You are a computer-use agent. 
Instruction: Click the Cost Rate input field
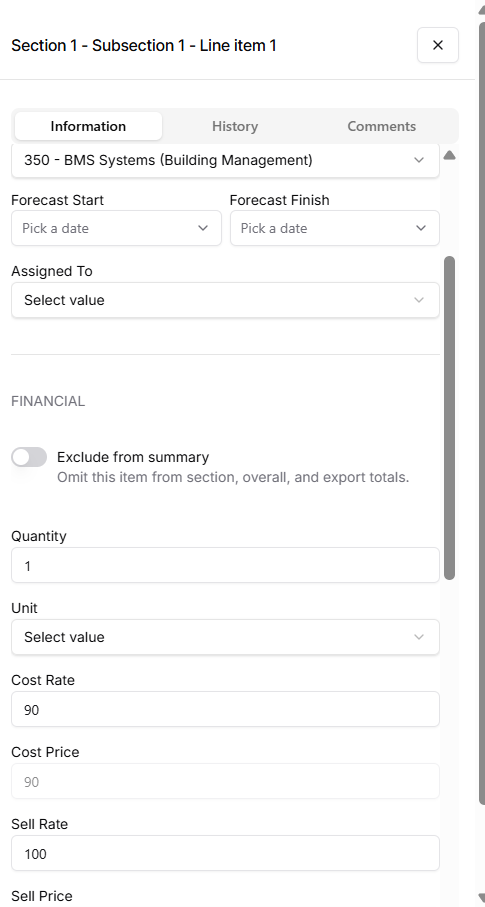[x=225, y=709]
